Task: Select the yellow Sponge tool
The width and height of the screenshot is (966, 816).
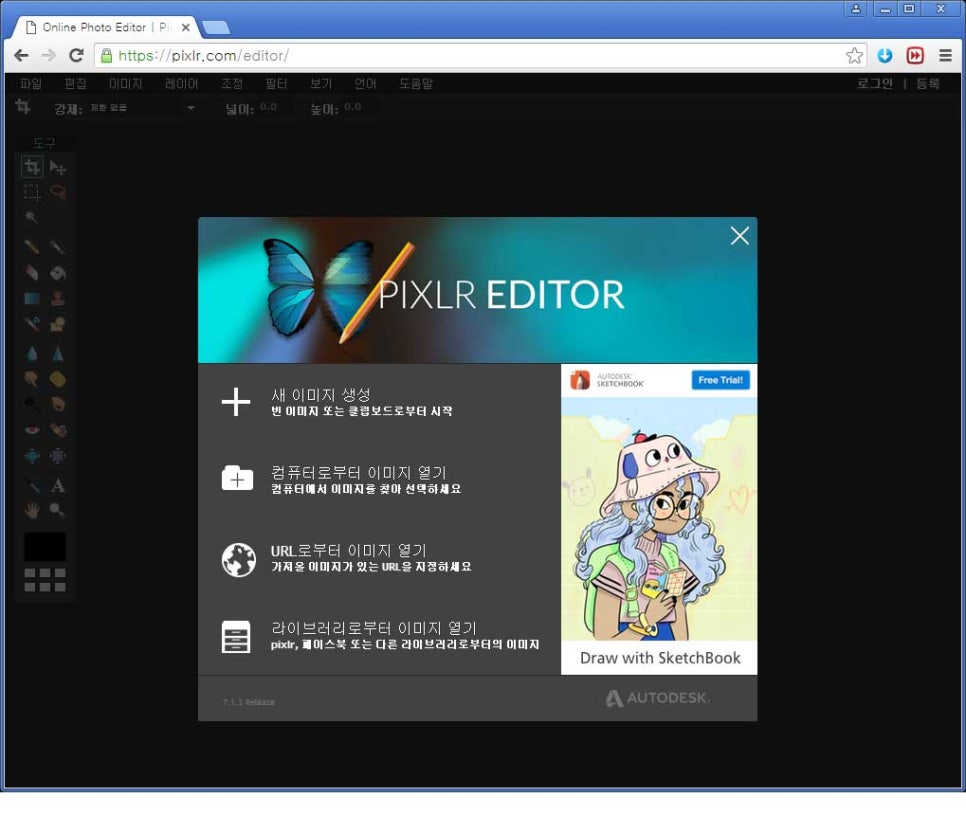Action: click(x=58, y=379)
